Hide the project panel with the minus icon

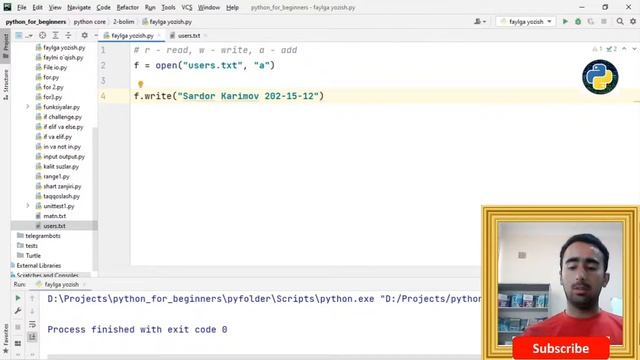click(x=96, y=36)
